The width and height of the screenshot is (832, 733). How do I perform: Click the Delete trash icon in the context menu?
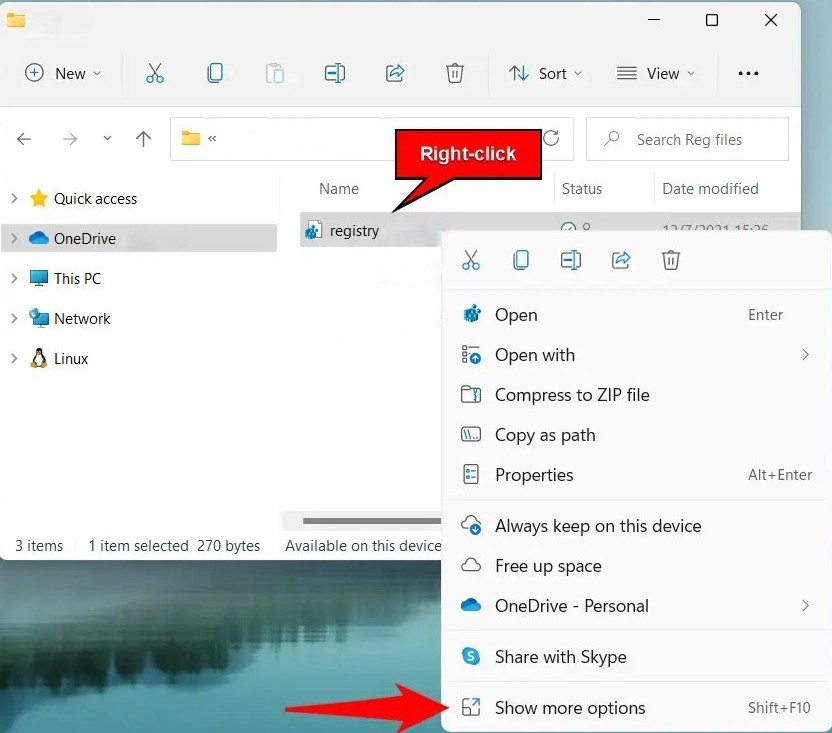pyautogui.click(x=671, y=260)
